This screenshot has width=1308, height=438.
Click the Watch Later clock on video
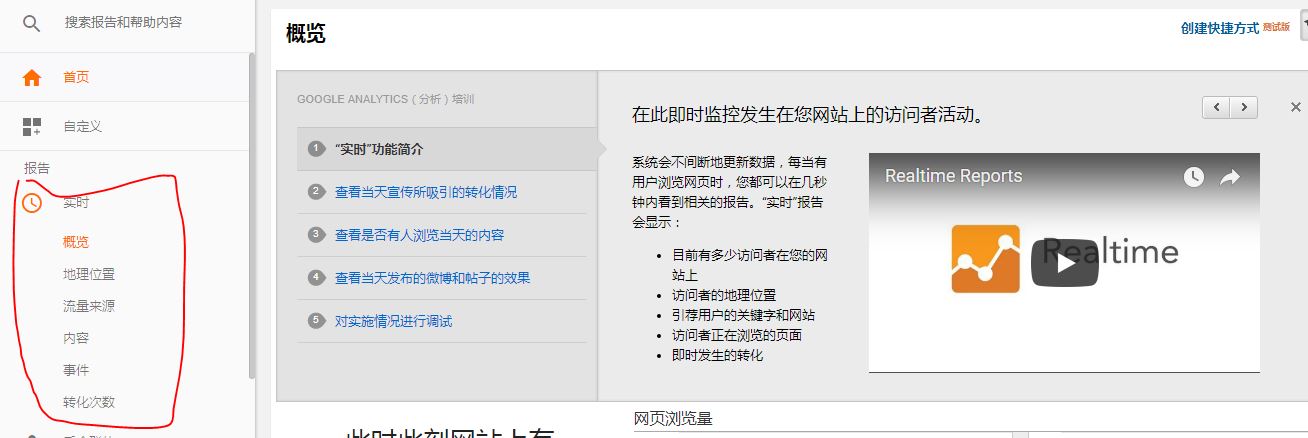pos(1193,177)
